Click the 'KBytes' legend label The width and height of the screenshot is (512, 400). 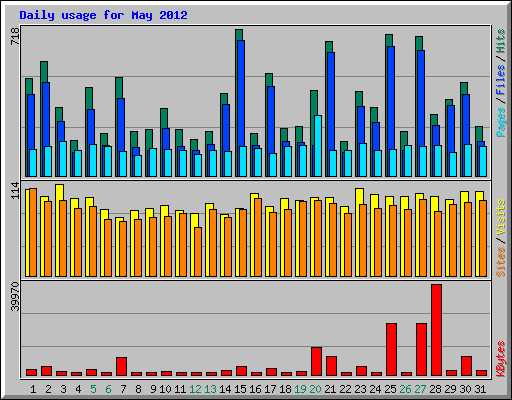[500, 359]
